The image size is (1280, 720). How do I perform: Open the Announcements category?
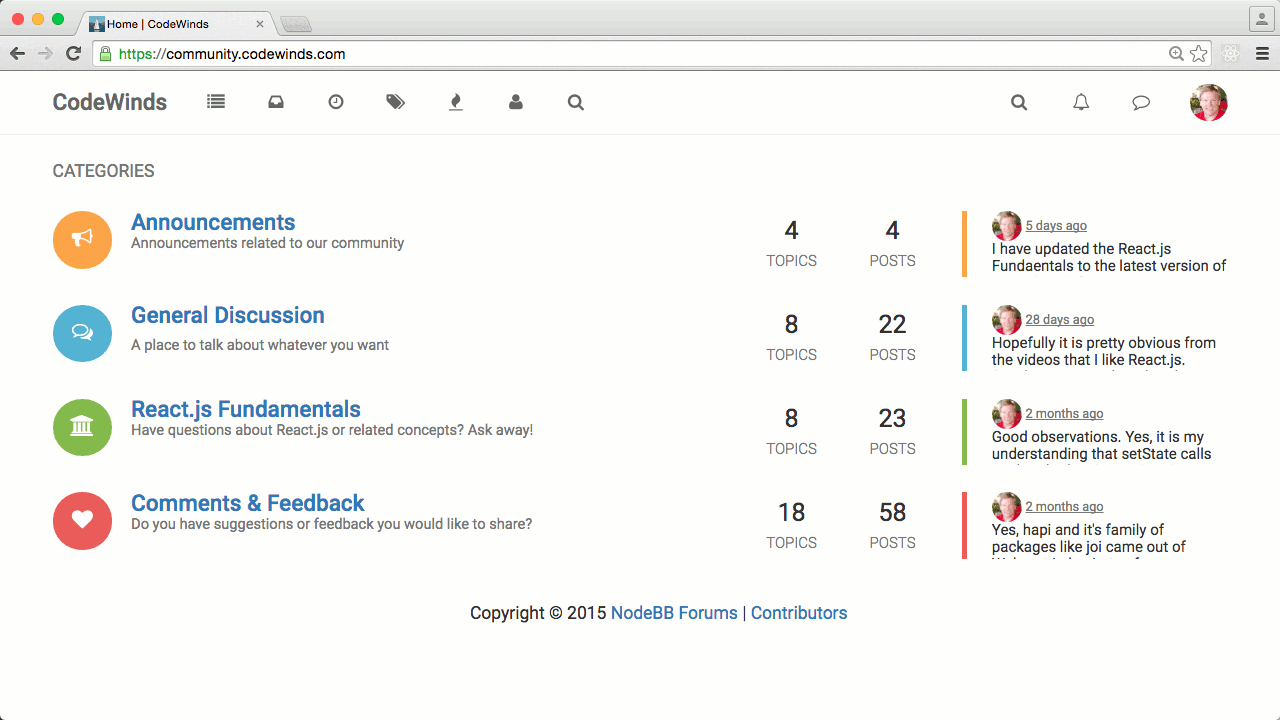click(213, 222)
